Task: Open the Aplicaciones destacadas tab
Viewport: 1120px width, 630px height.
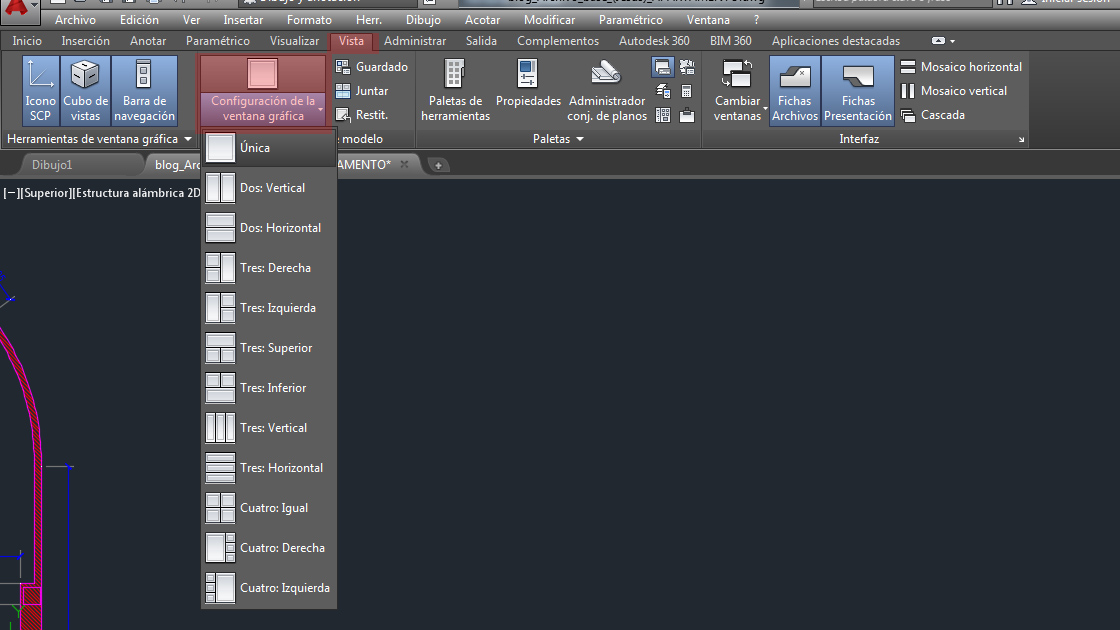Action: (836, 41)
